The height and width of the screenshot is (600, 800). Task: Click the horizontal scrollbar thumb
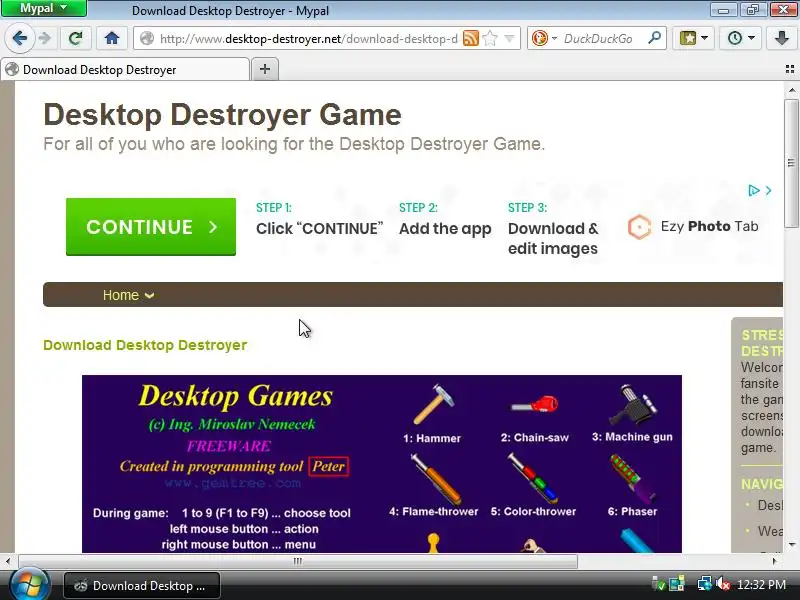(298, 561)
